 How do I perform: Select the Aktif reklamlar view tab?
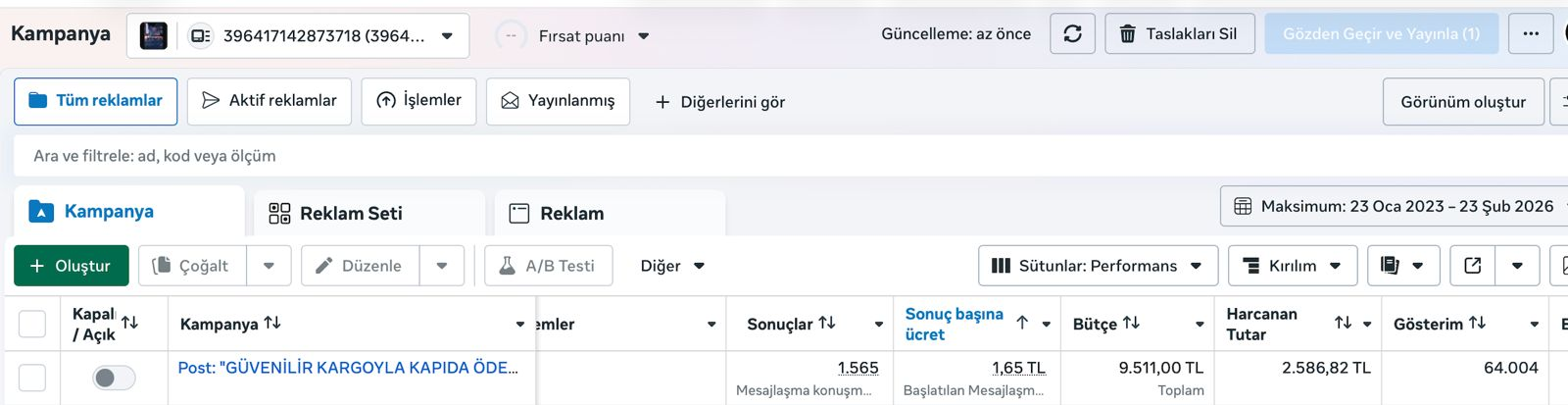(269, 101)
